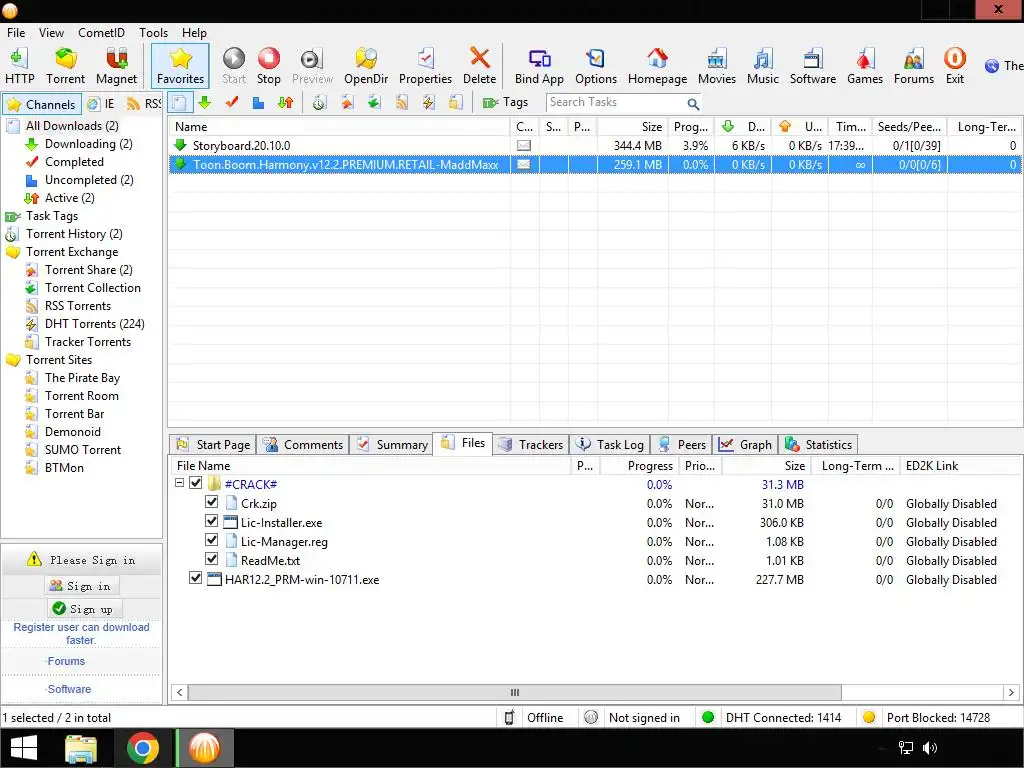Open the Games toolbar icon
1024x768 pixels.
pyautogui.click(x=865, y=66)
